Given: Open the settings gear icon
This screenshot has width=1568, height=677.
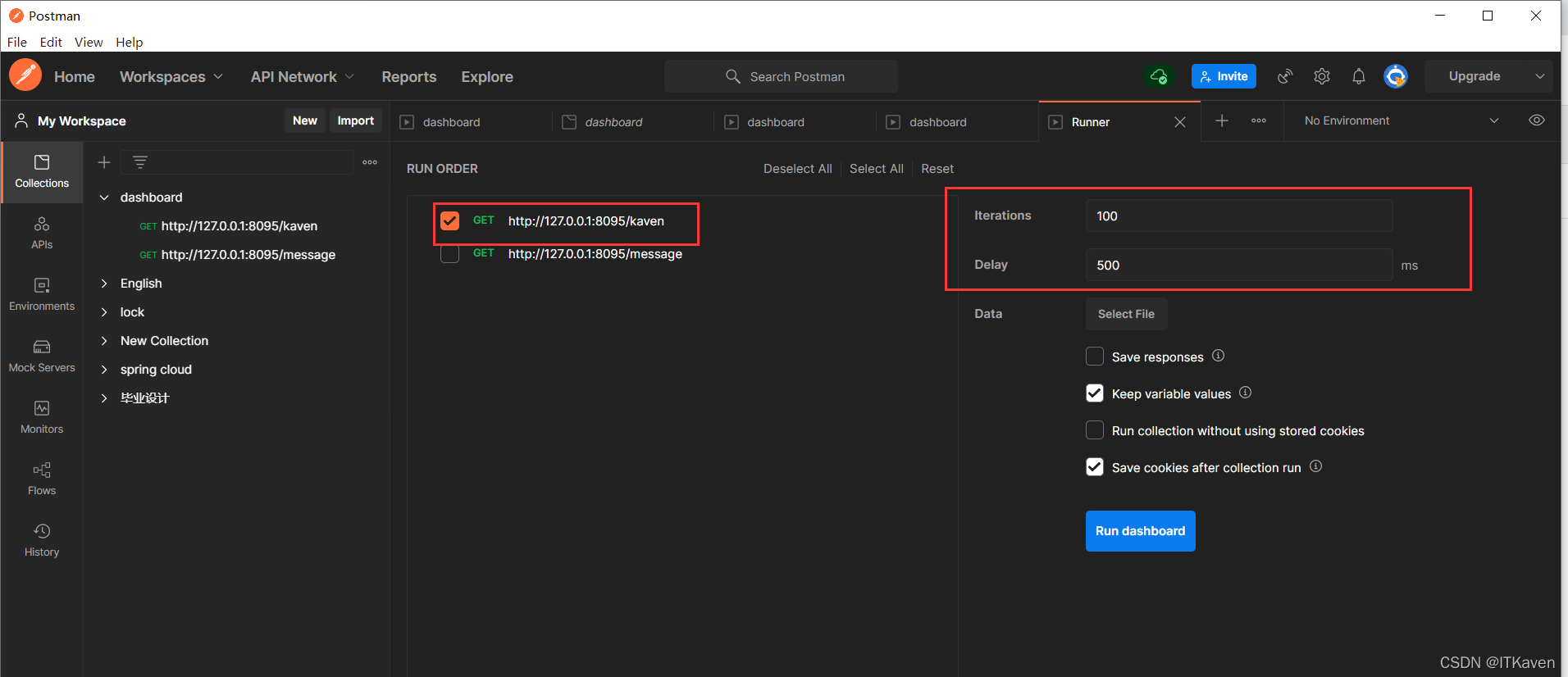Looking at the screenshot, I should click(x=1322, y=76).
